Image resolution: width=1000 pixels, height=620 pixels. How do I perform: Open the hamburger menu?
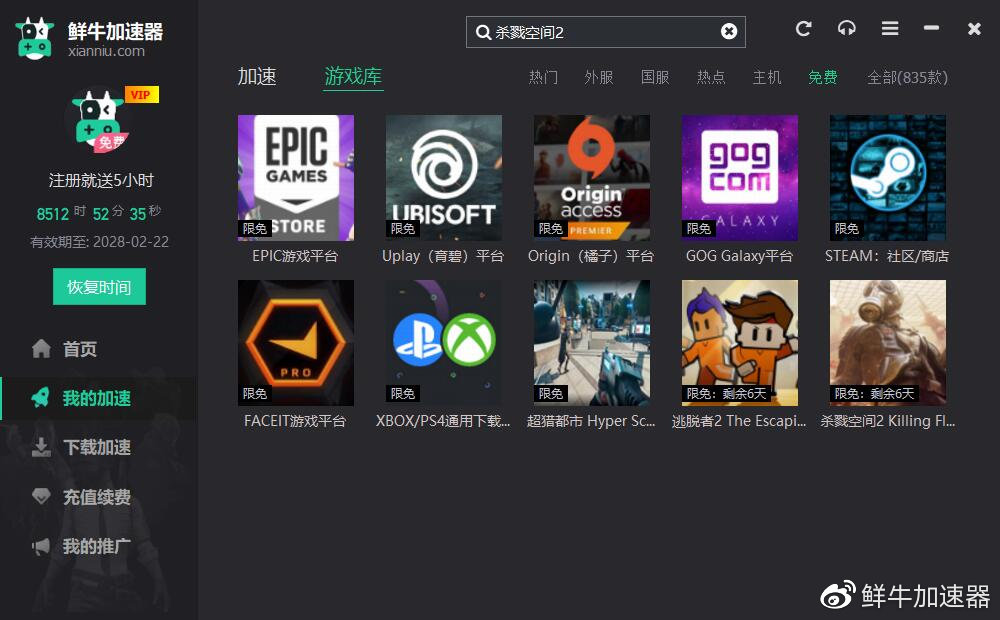[889, 29]
